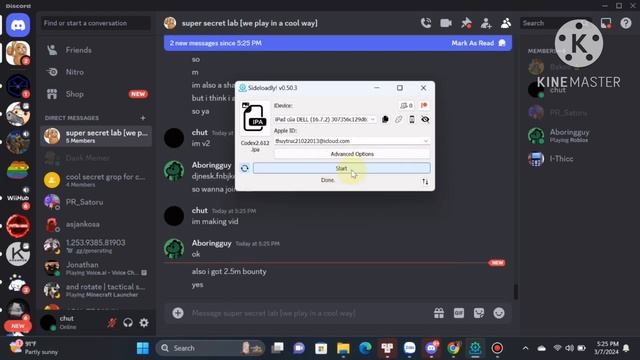The width and height of the screenshot is (640, 360).
Task: Click the chut user panel avatar
Action: (x=48, y=322)
